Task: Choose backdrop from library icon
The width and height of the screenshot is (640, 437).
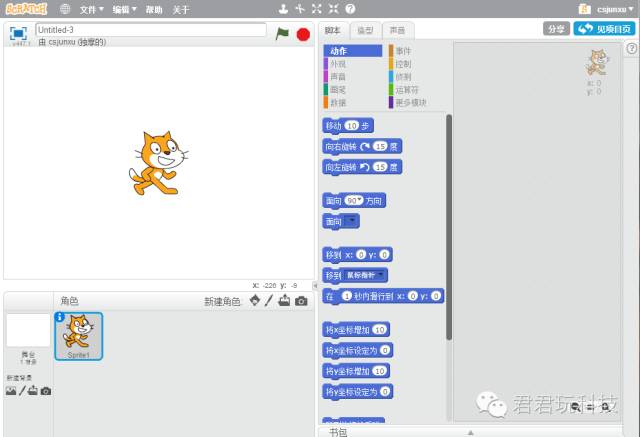Action: click(x=11, y=391)
